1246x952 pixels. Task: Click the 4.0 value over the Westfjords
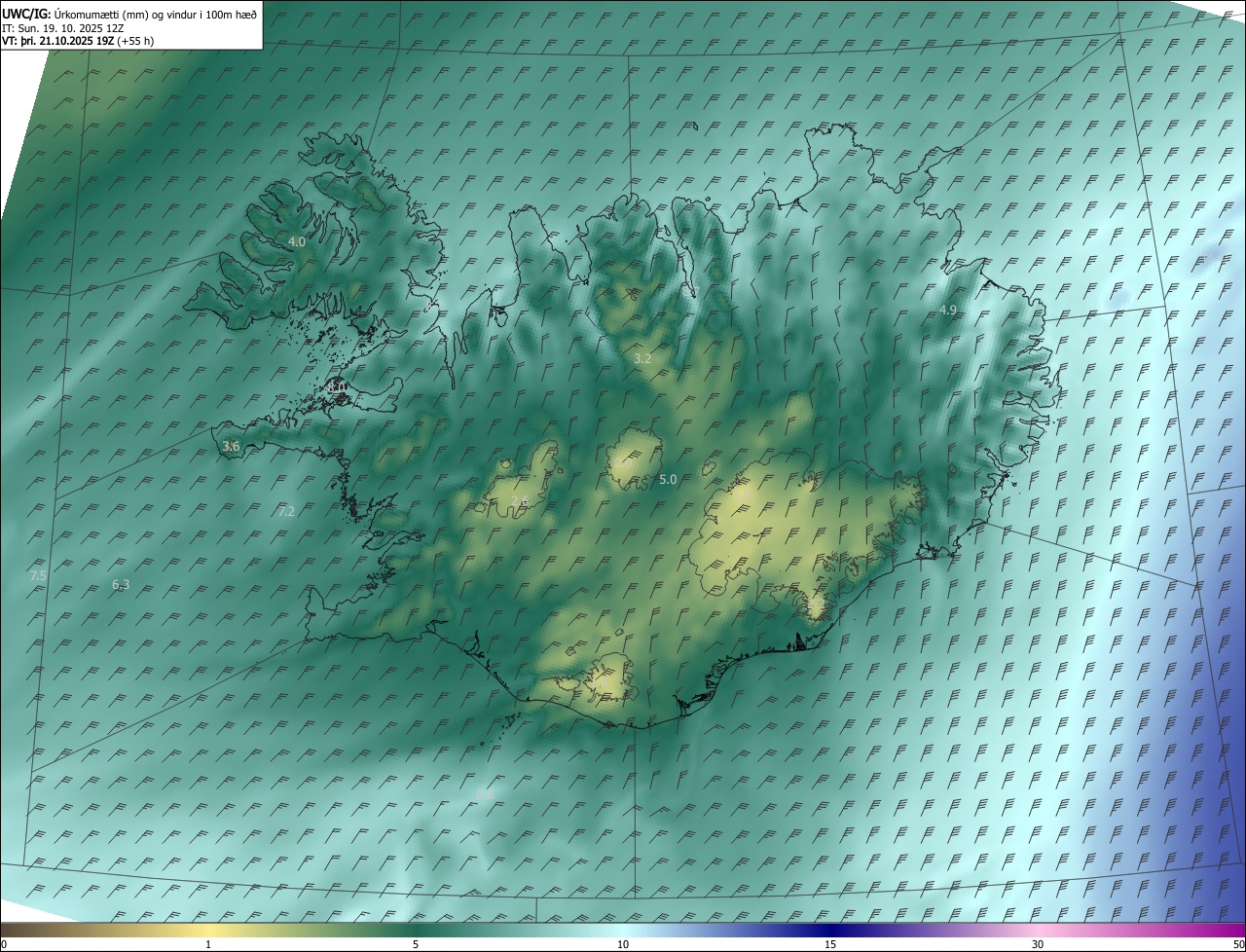297,241
